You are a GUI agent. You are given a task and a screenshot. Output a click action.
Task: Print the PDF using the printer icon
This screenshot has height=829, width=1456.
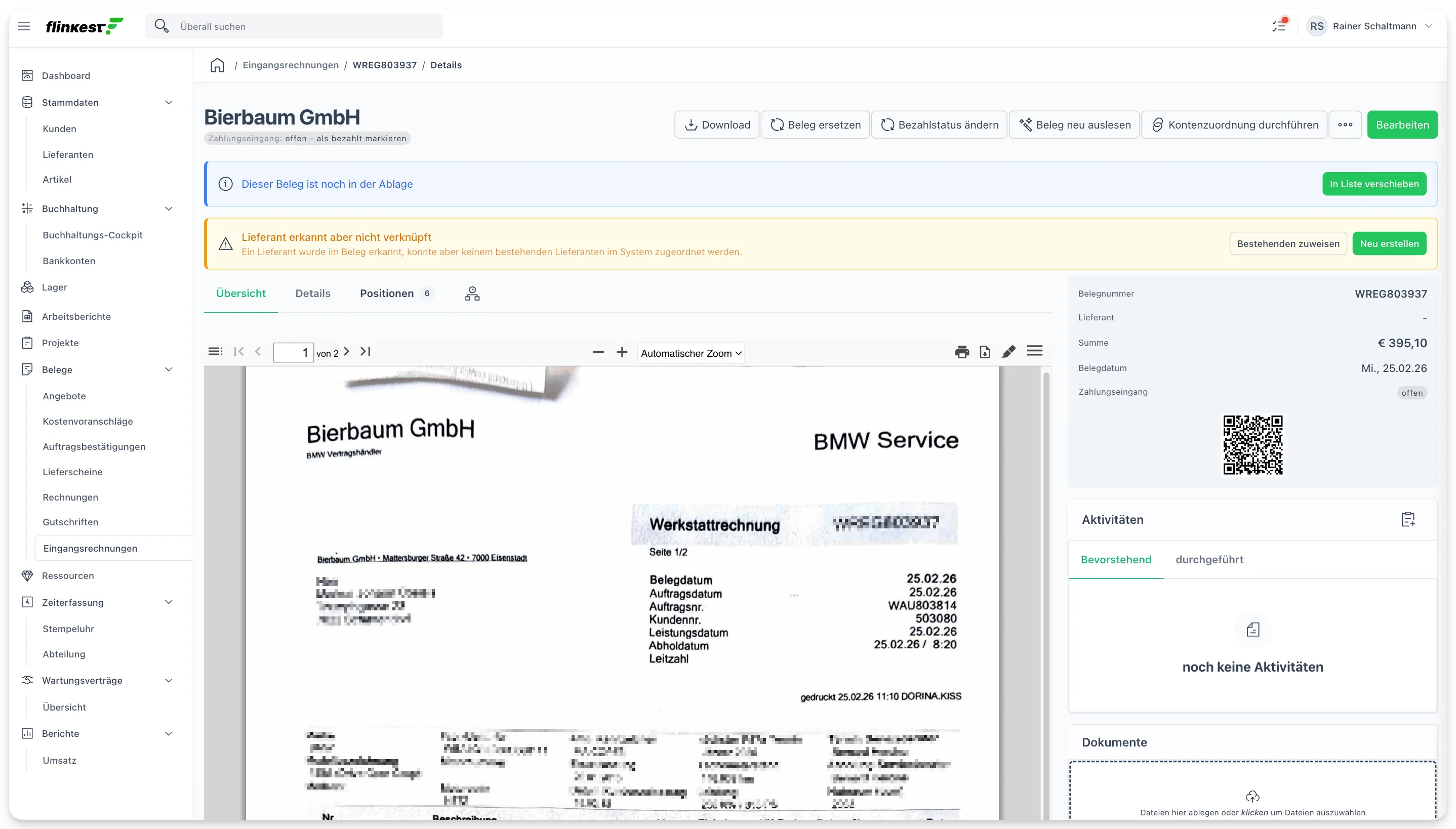point(962,352)
